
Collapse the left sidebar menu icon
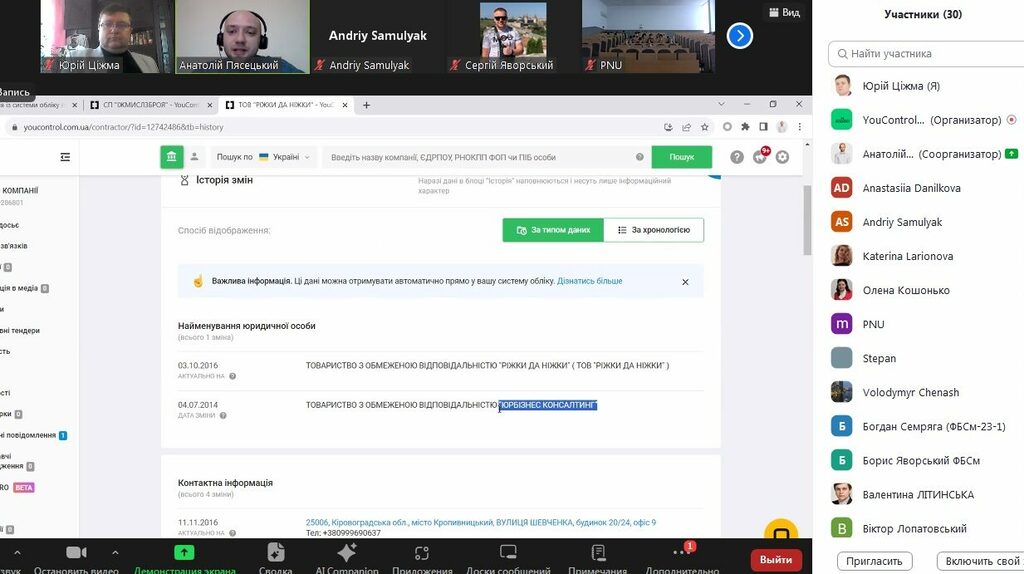click(x=66, y=157)
